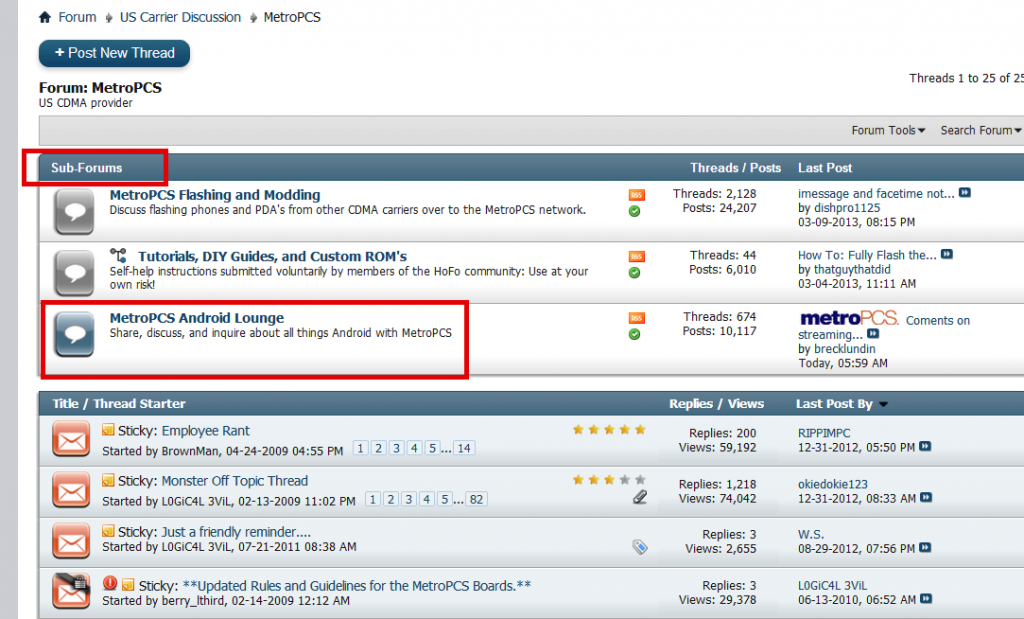
Task: Click the green checkmark in Android Lounge row
Action: click(x=634, y=334)
